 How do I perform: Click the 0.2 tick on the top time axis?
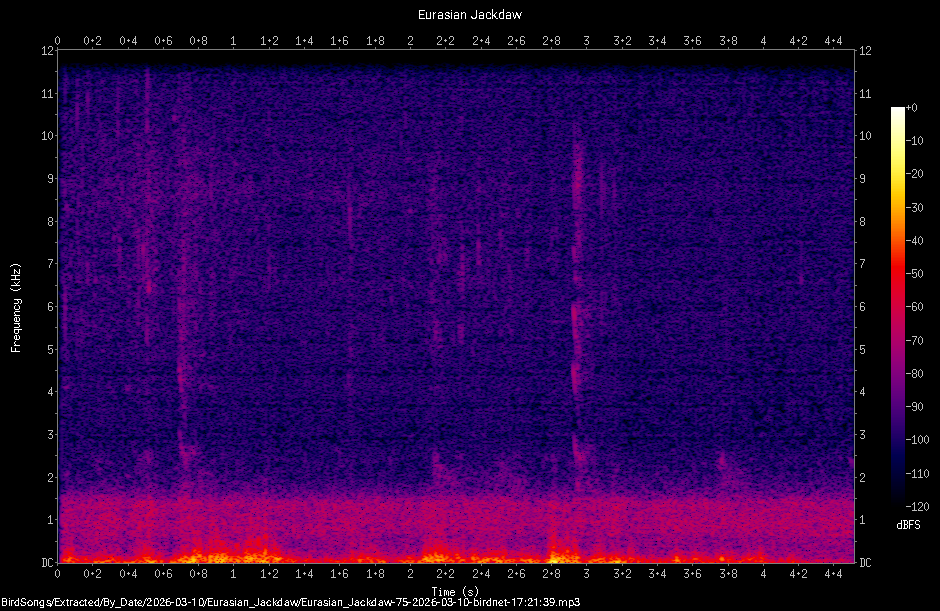coord(94,42)
